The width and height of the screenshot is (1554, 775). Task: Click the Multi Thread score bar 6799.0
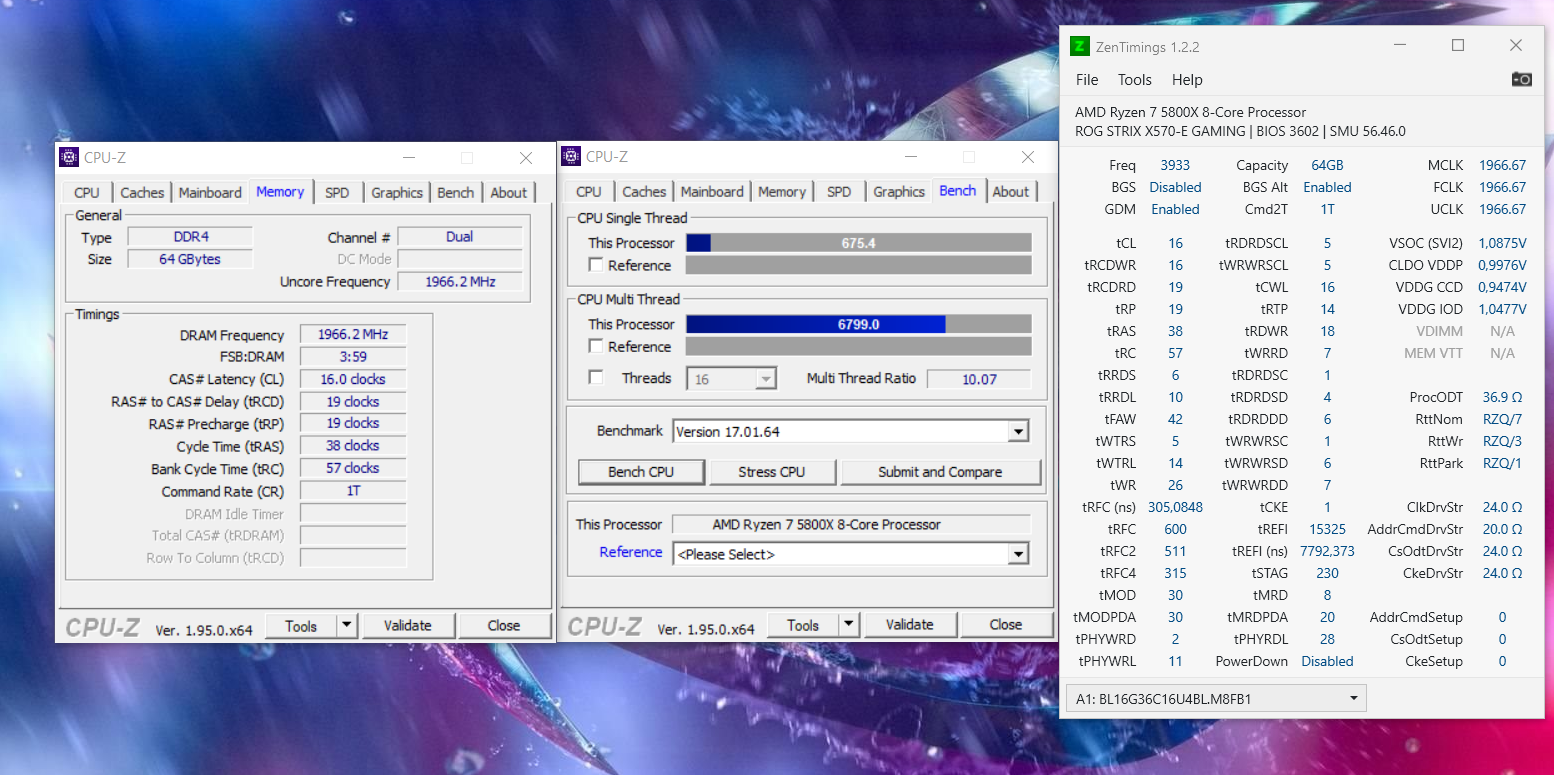[858, 324]
